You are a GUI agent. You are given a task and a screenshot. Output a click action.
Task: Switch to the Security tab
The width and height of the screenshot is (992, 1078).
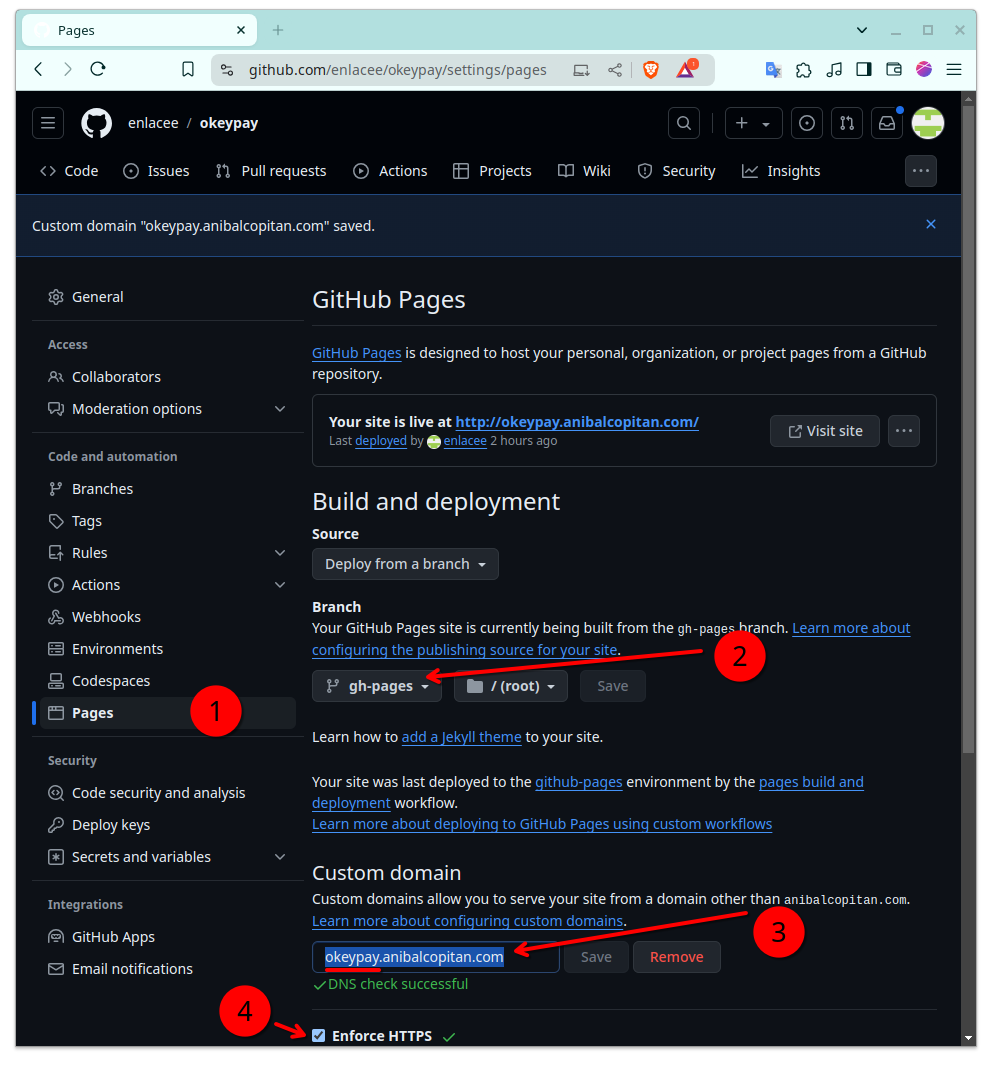pos(676,171)
